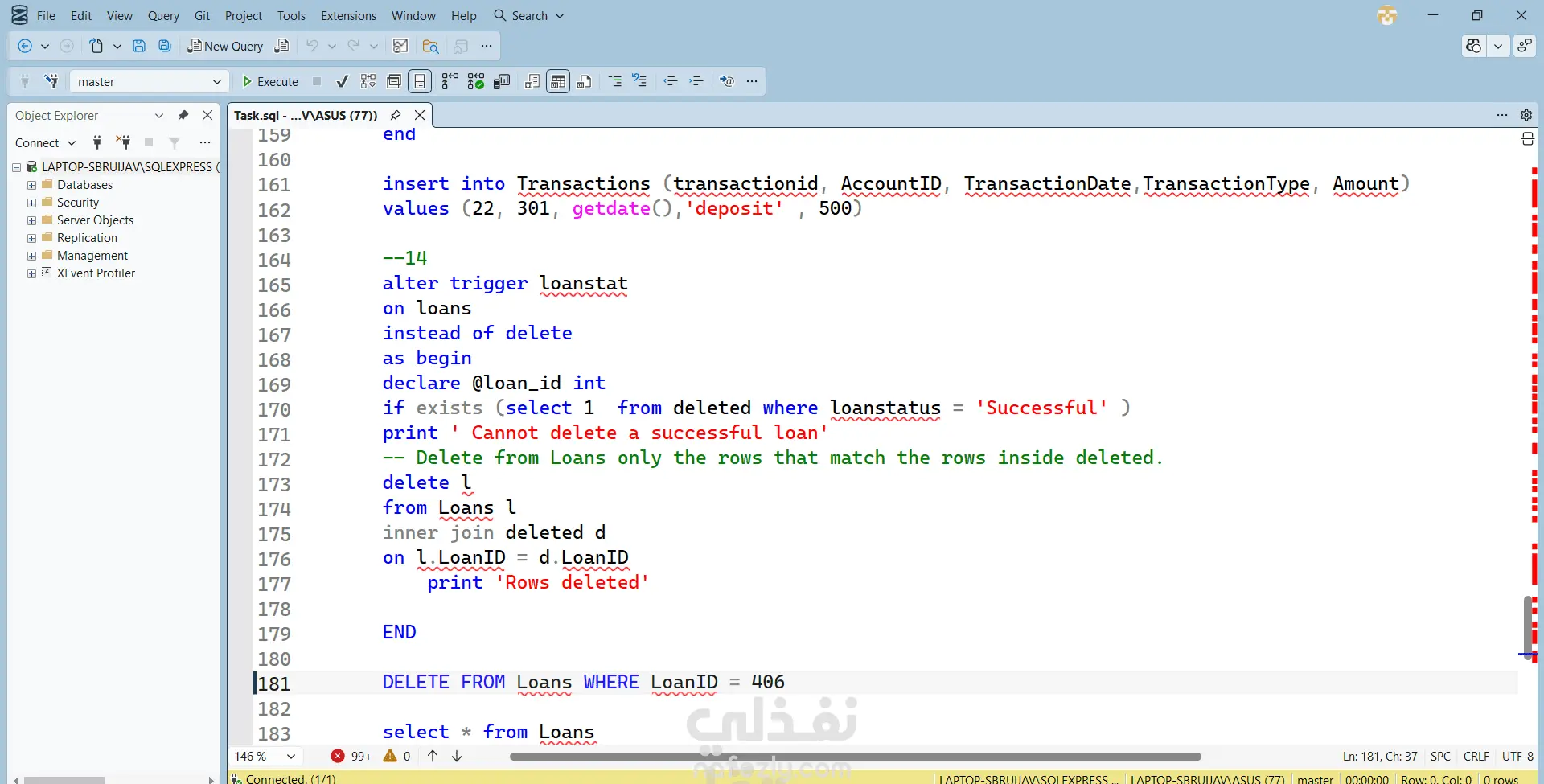Uncomment the selected lines icon
Viewport: 1544px width, 784px height.
pyautogui.click(x=640, y=81)
